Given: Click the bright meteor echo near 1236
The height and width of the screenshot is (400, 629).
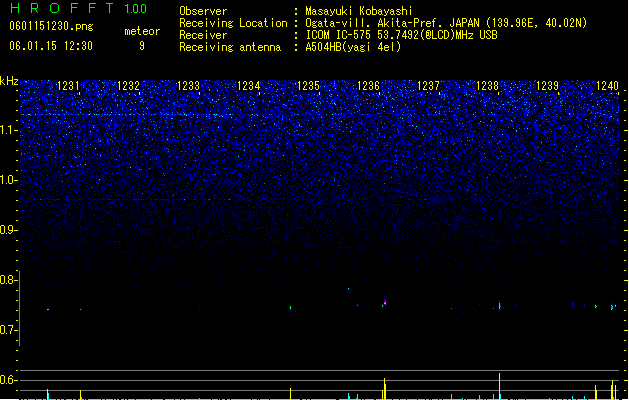Looking at the screenshot, I should pos(384,302).
